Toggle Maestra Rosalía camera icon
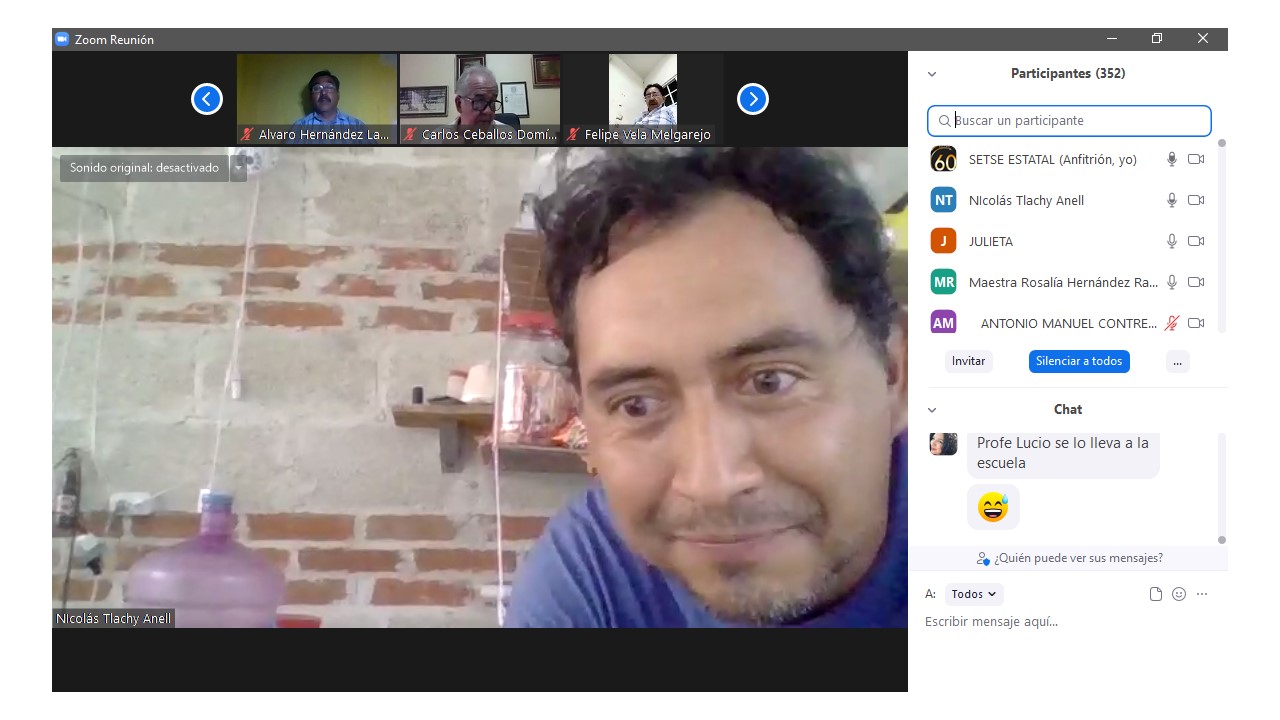The width and height of the screenshot is (1280, 720). pyautogui.click(x=1196, y=282)
